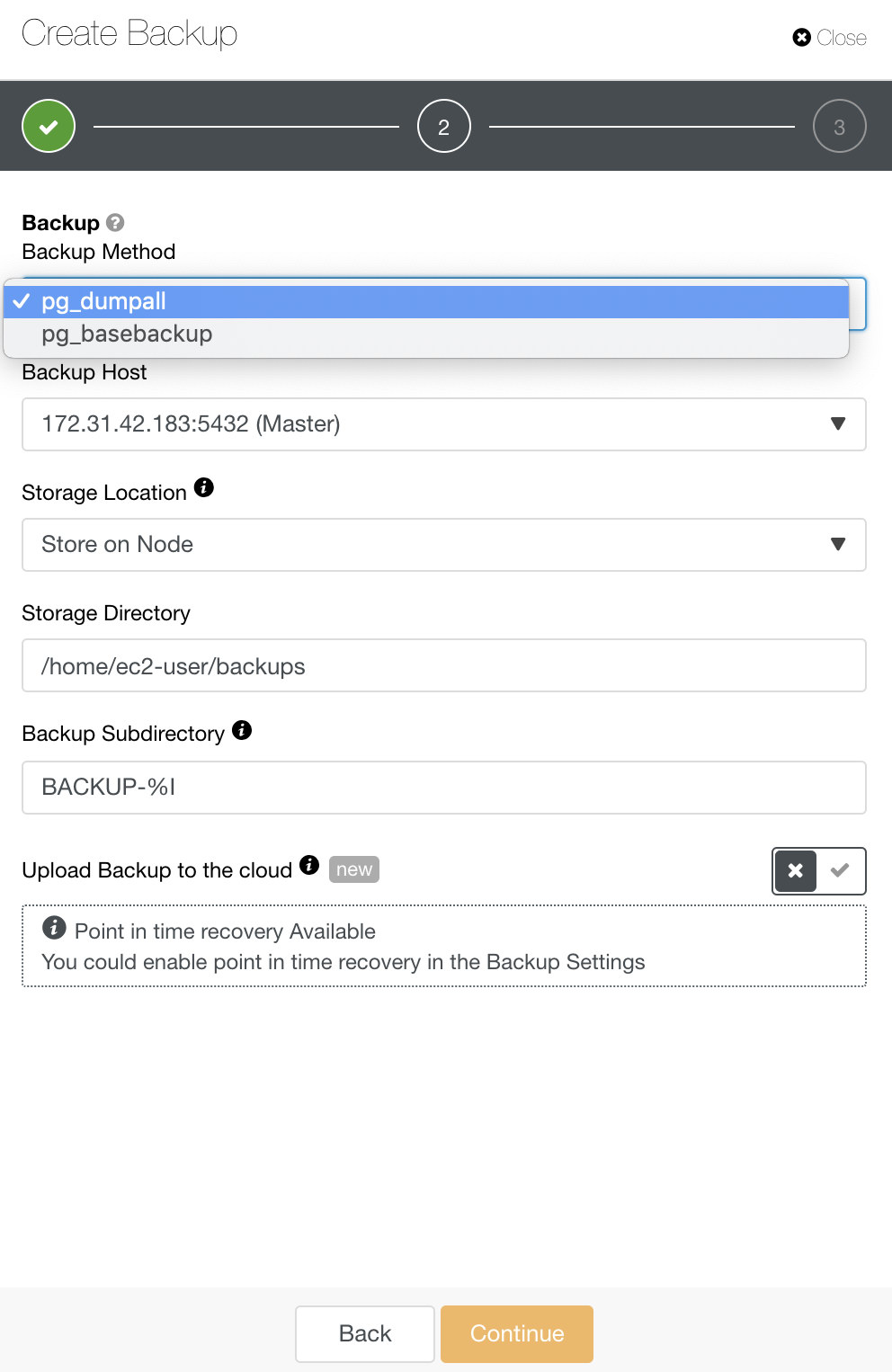Click the completed step one checkmark circle
This screenshot has height=1372, width=892.
pos(49,126)
